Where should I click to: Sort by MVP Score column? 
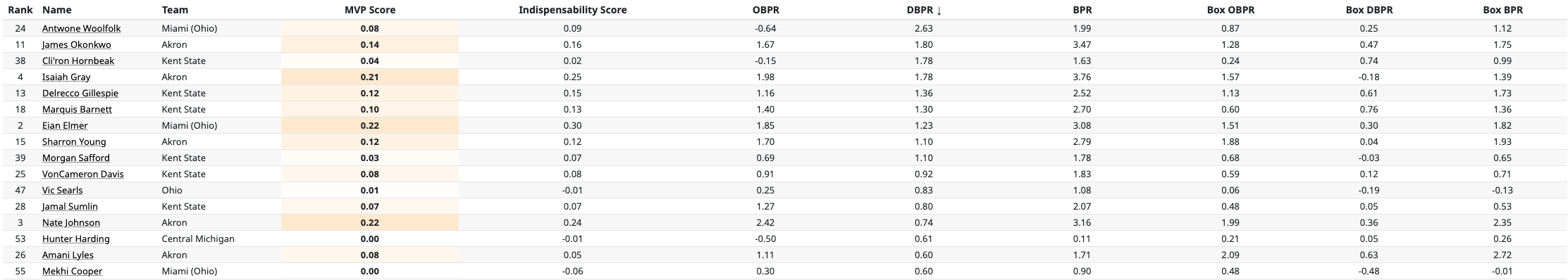coord(370,10)
